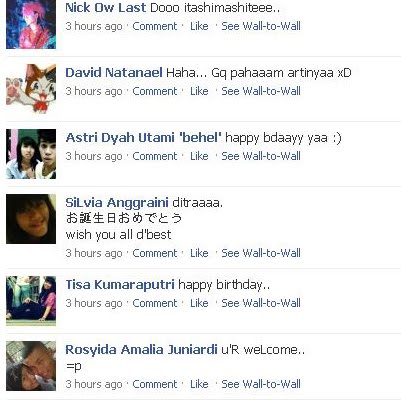The height and width of the screenshot is (401, 401).
Task: Visit David Natanael's profile name link
Action: coord(114,72)
